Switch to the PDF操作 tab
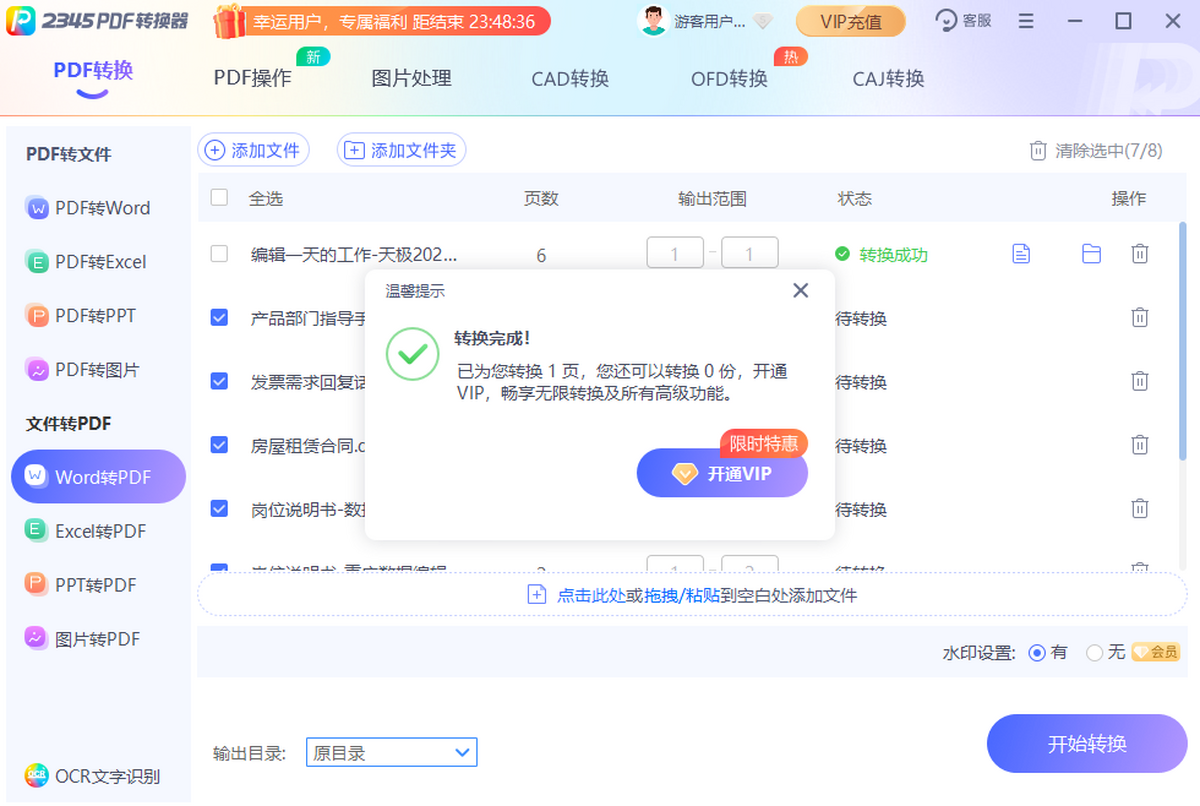This screenshot has width=1200, height=806. 252,78
